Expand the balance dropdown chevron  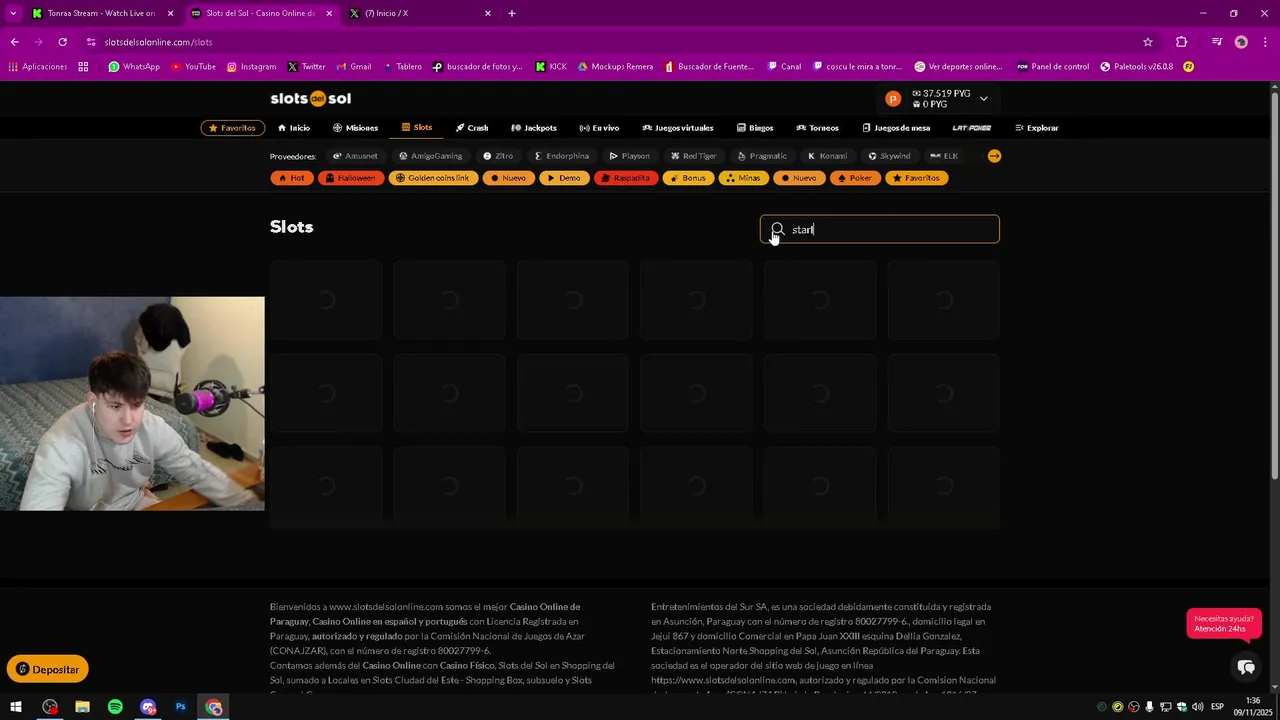[x=984, y=98]
